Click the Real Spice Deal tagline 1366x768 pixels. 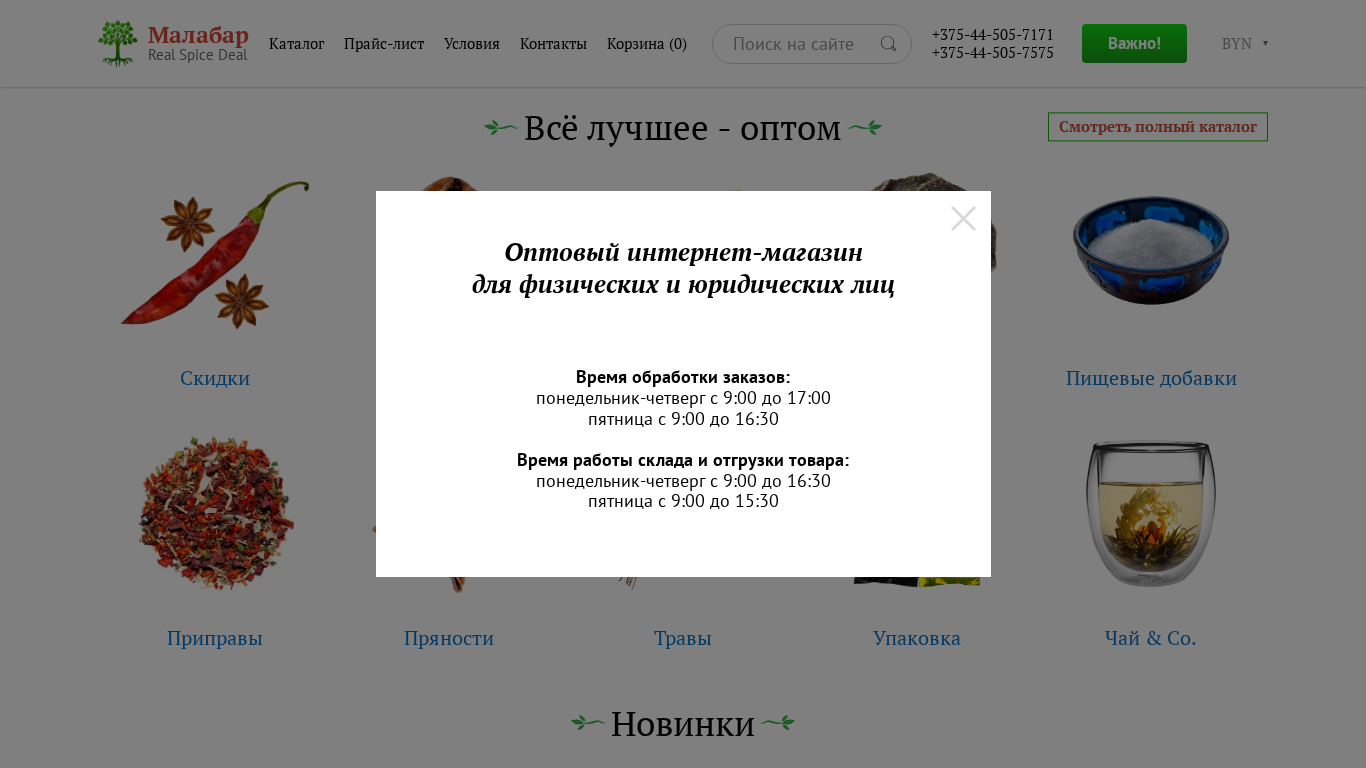198,55
